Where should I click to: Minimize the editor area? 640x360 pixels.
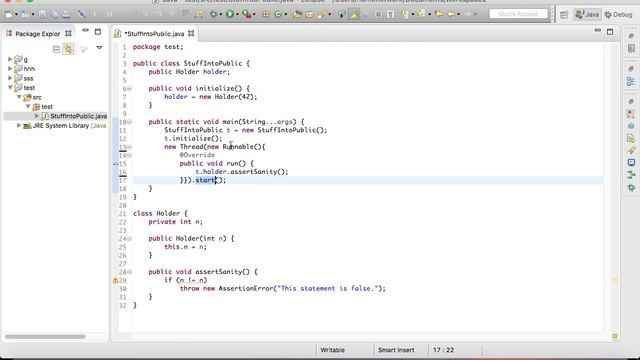(x=598, y=31)
